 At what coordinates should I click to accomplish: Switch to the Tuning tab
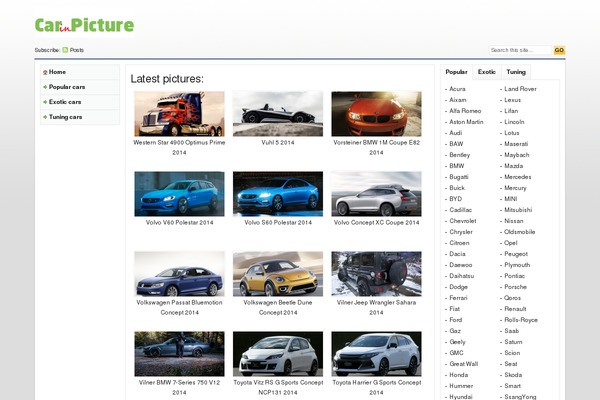pyautogui.click(x=516, y=72)
